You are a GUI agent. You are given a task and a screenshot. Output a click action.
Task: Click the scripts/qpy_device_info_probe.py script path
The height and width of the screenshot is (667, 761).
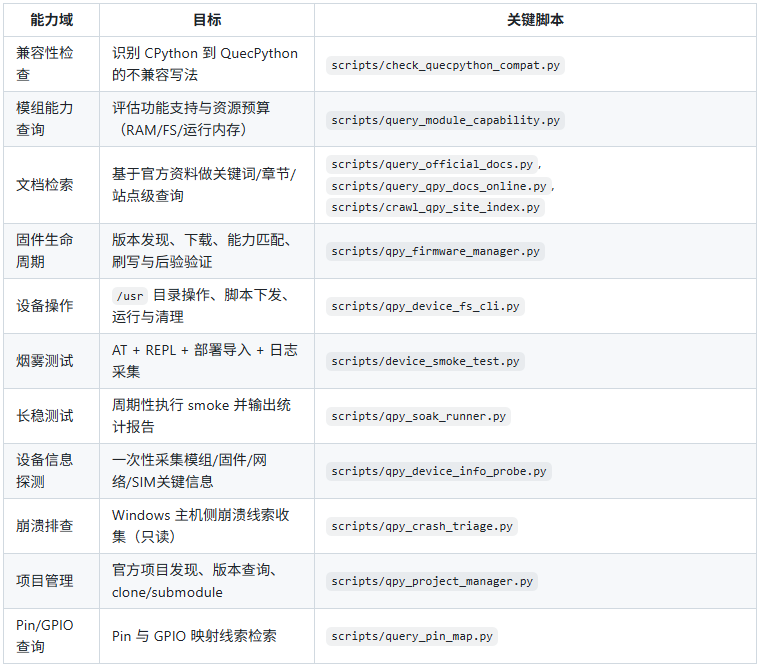click(439, 471)
